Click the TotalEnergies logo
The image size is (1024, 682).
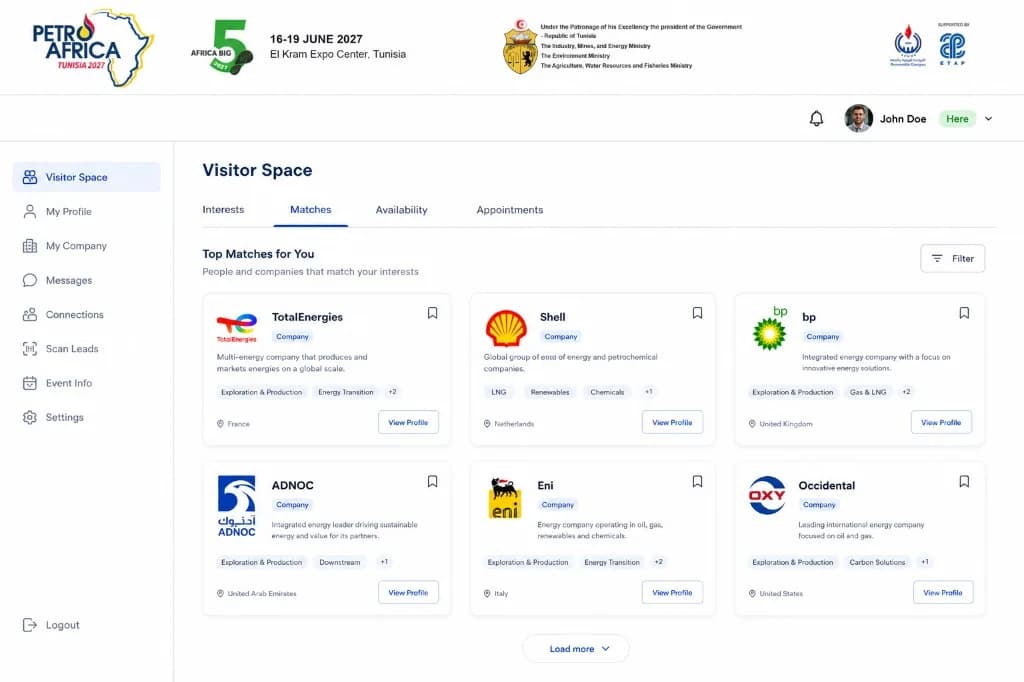pos(236,329)
